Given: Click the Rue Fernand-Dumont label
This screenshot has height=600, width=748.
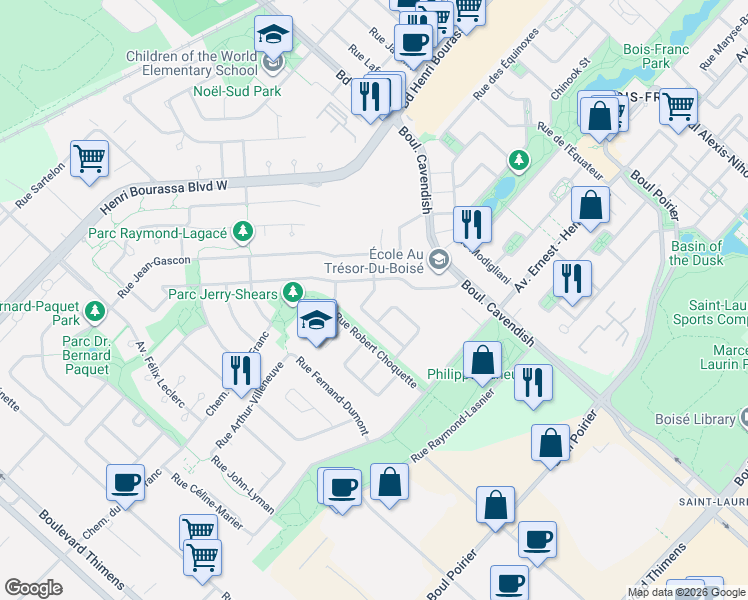Looking at the screenshot, I should pyautogui.click(x=332, y=395).
